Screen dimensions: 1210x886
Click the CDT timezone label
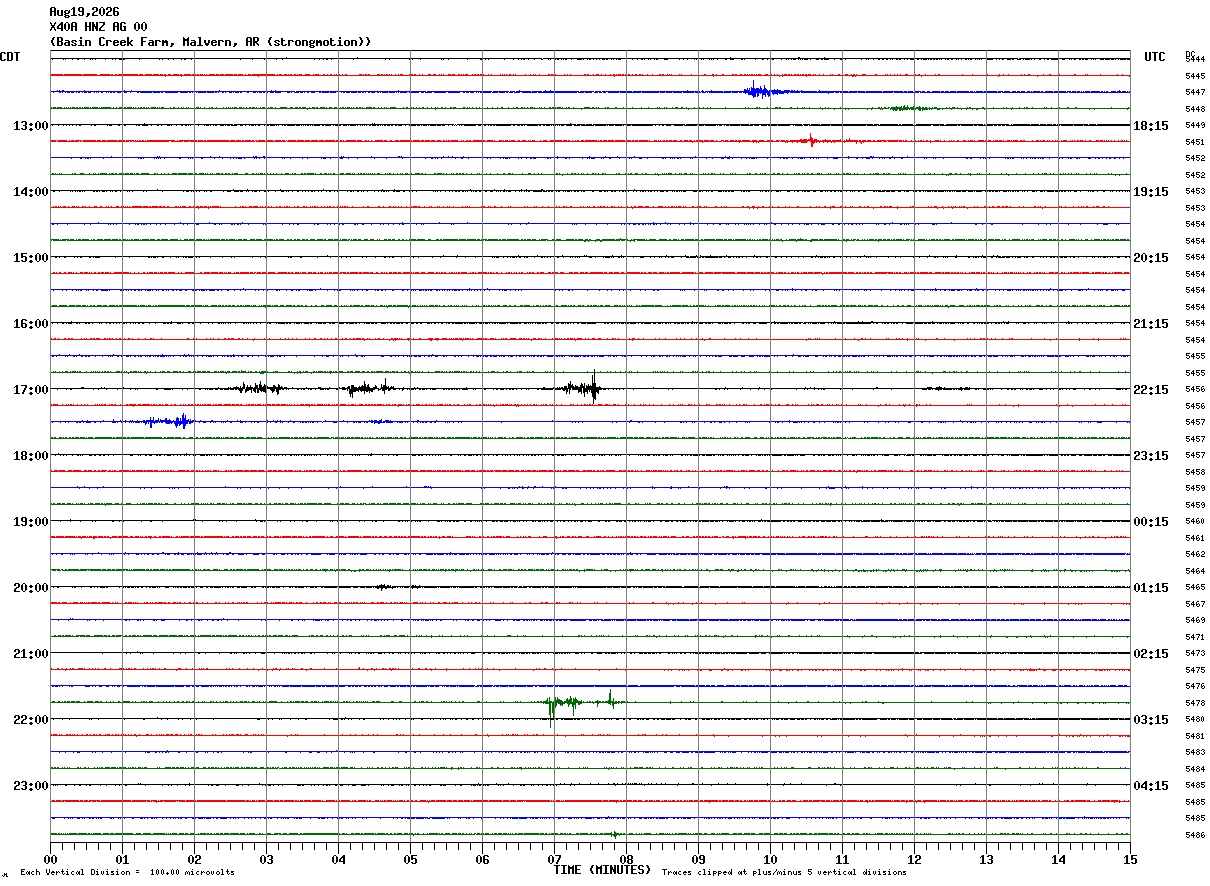click(x=10, y=57)
